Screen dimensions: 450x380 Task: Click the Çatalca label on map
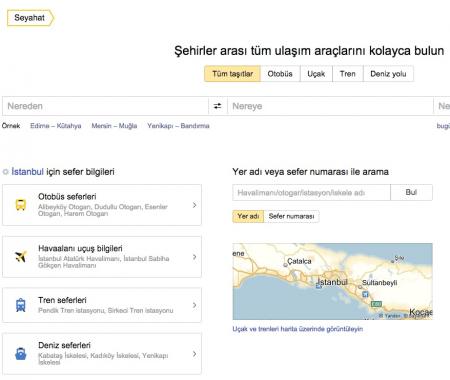(x=299, y=261)
